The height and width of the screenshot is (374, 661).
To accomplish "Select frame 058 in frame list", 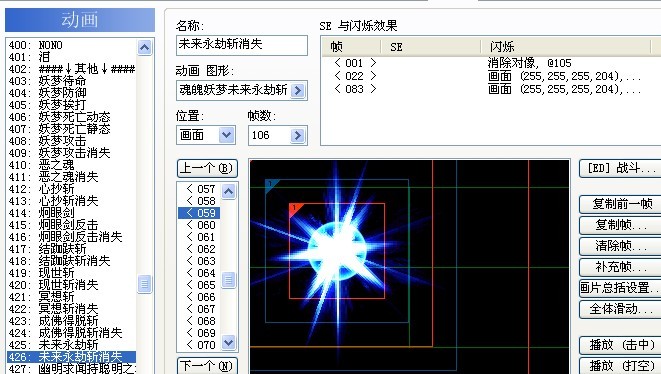I will click(199, 201).
